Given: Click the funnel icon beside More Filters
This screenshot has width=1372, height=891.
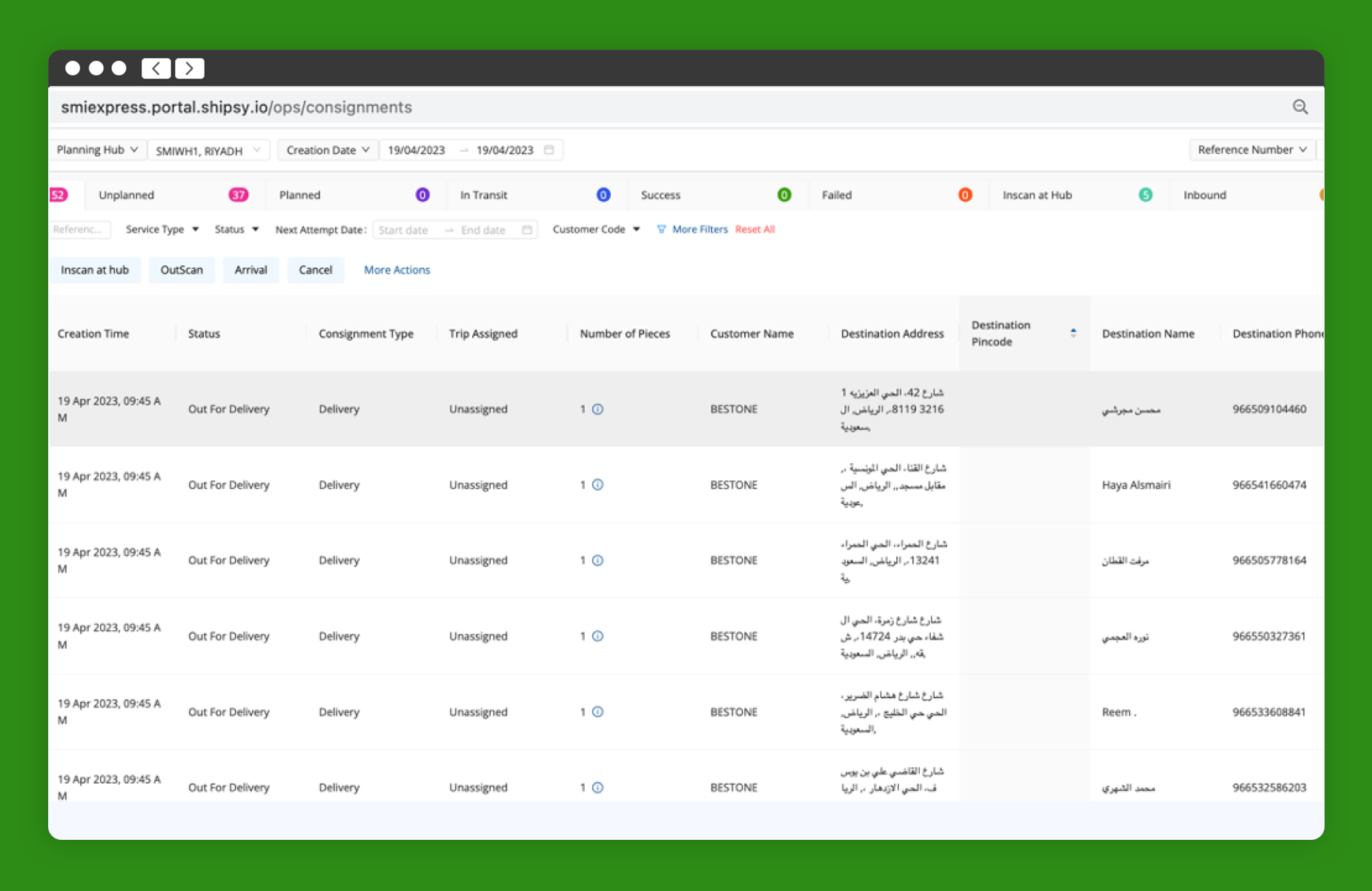Looking at the screenshot, I should [661, 230].
